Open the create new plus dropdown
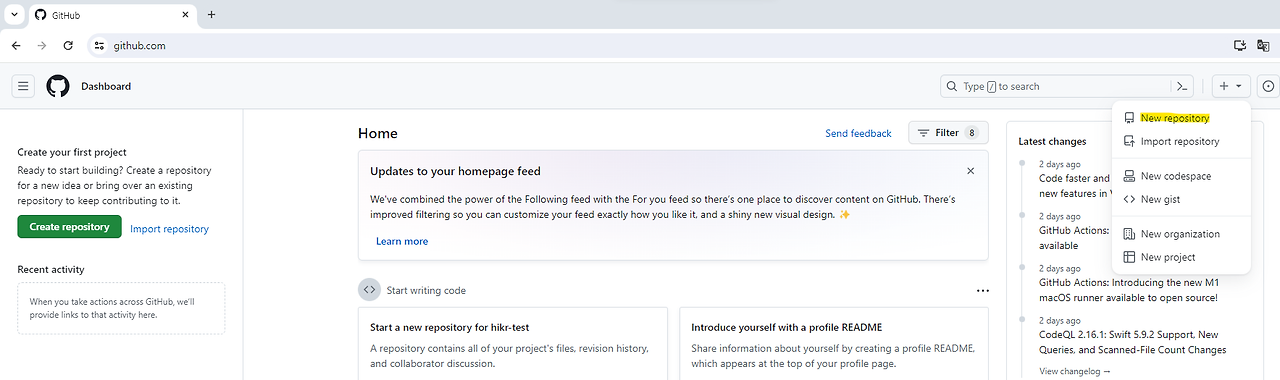Viewport: 1280px width, 380px height. click(1230, 86)
